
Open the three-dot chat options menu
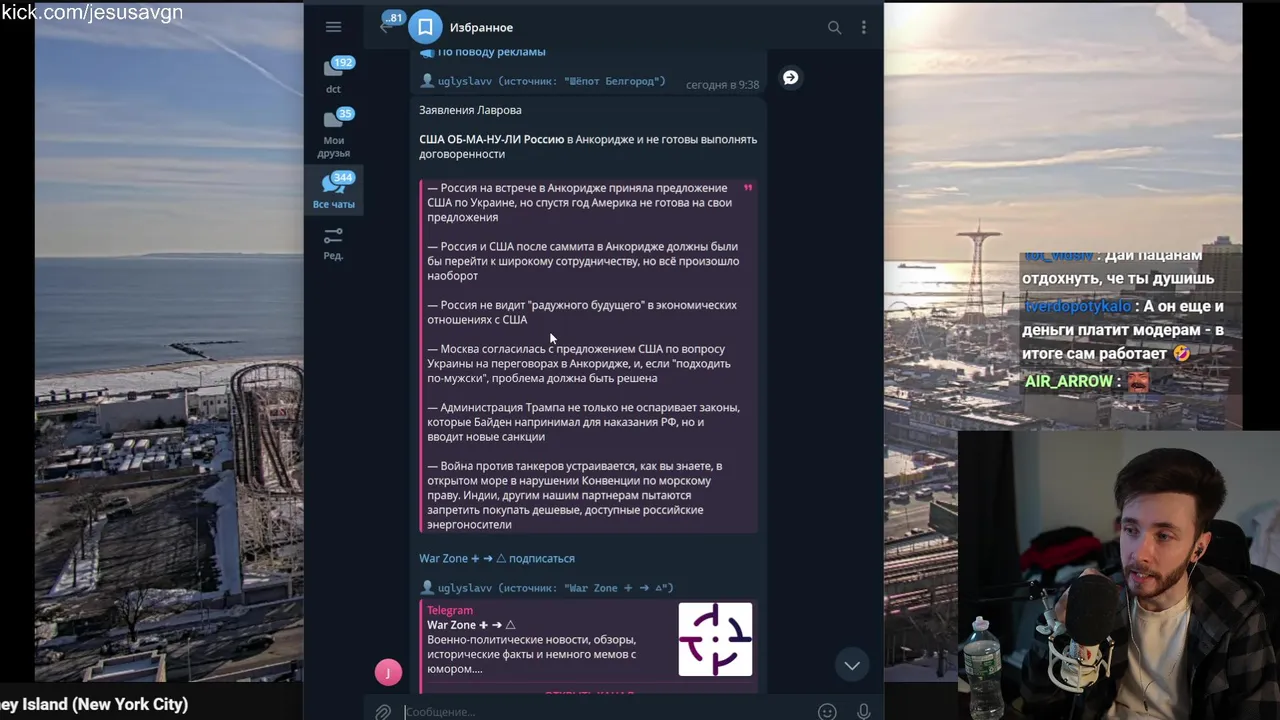(864, 28)
